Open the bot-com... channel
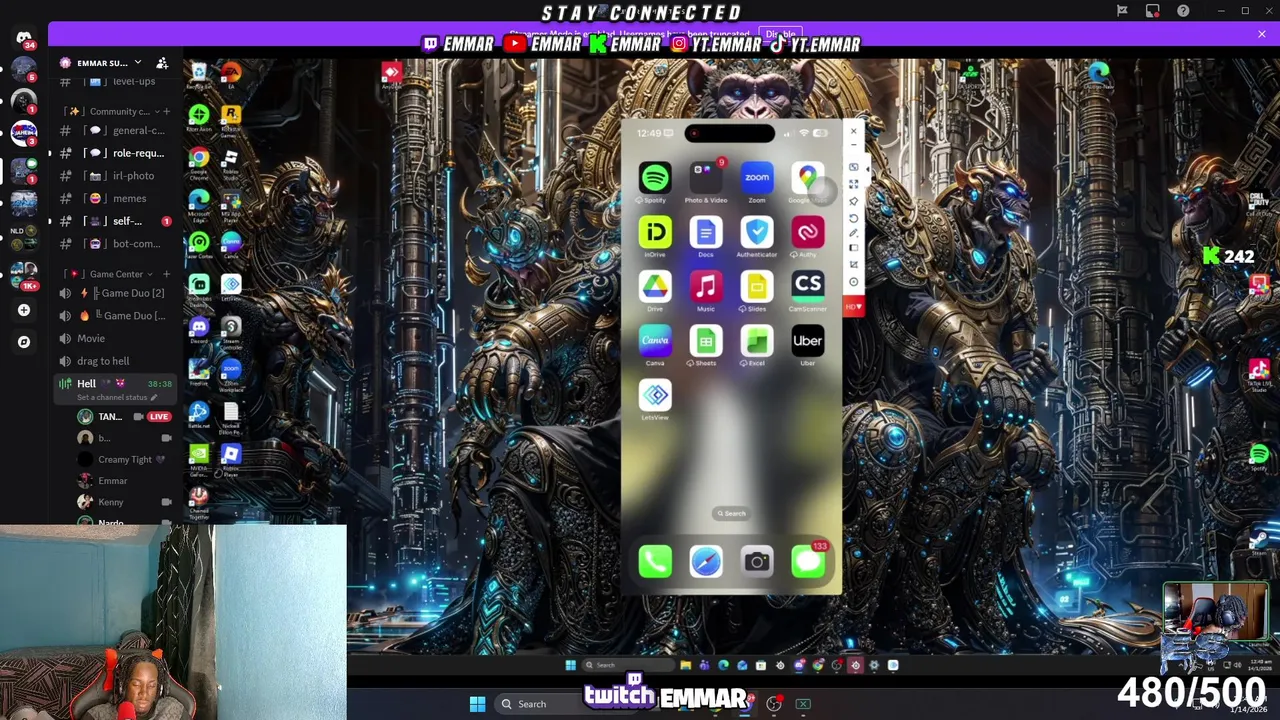 (117, 244)
